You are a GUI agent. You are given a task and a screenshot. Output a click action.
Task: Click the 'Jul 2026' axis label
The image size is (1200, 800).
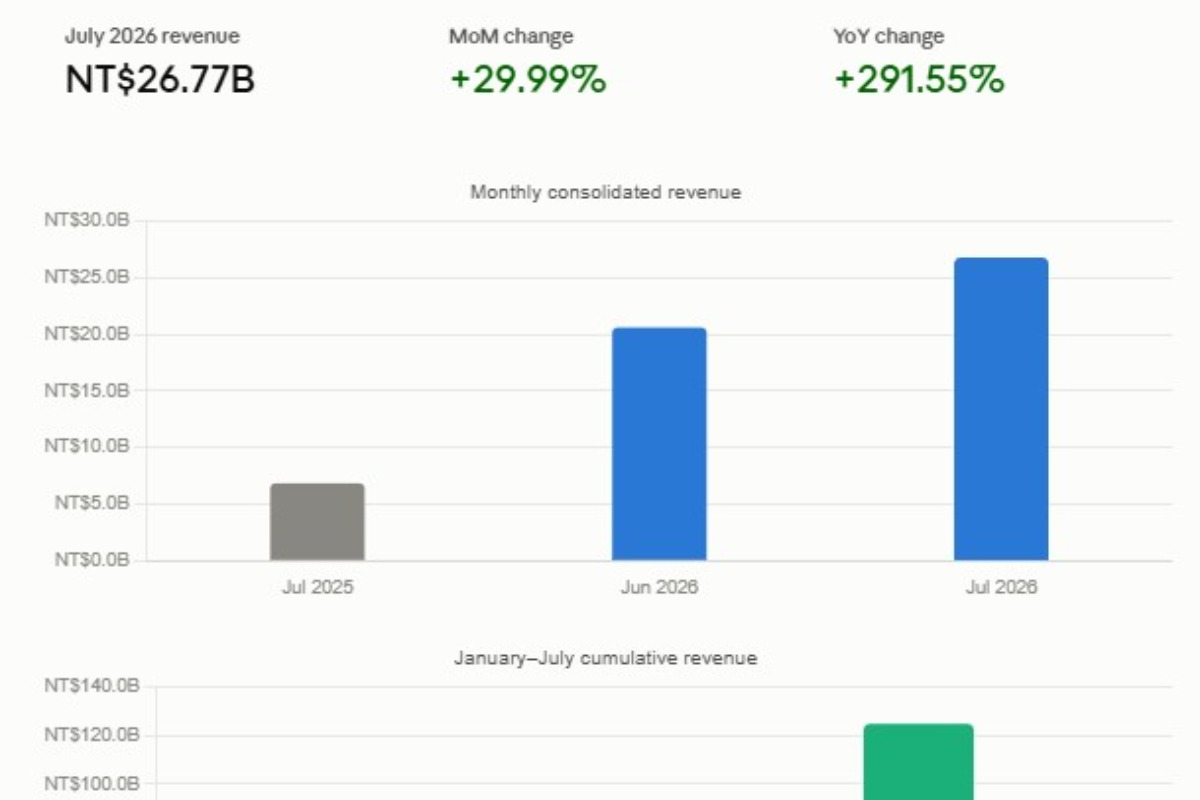tap(1001, 587)
